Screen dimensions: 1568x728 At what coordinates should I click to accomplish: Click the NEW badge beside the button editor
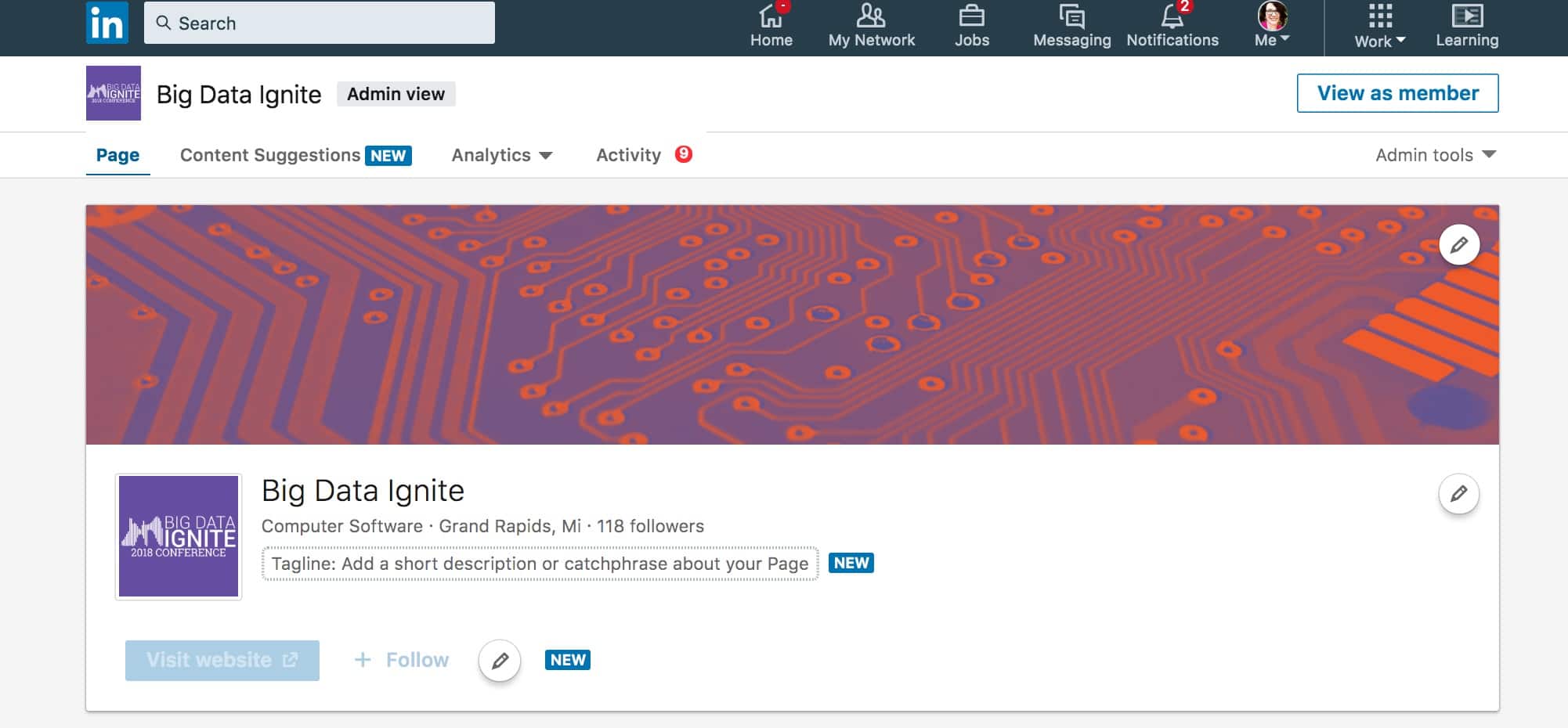tap(568, 660)
